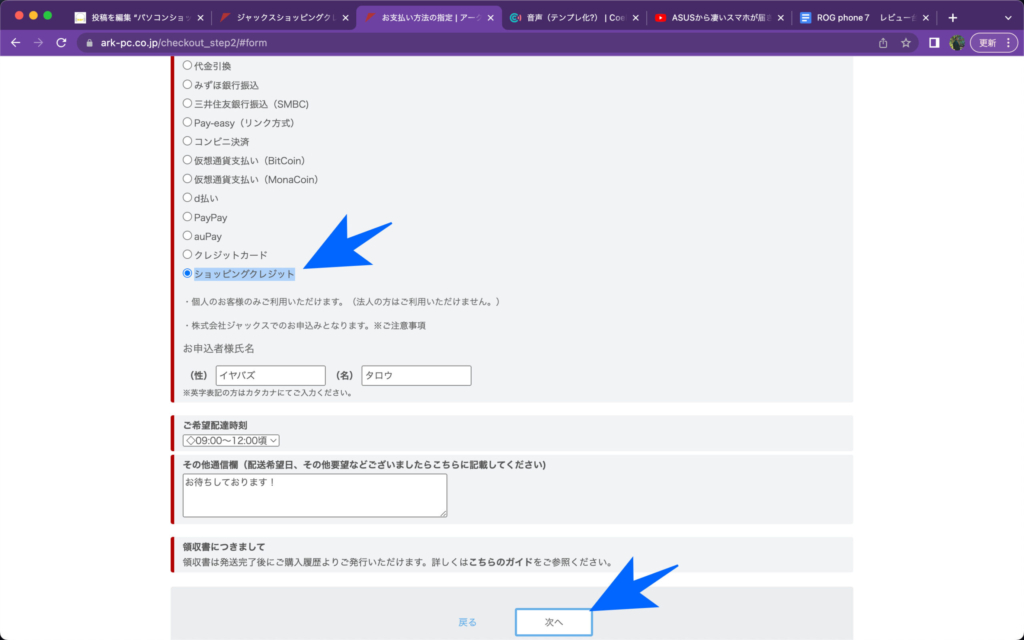Click the browser back arrow
This screenshot has width=1024, height=640.
(15, 43)
